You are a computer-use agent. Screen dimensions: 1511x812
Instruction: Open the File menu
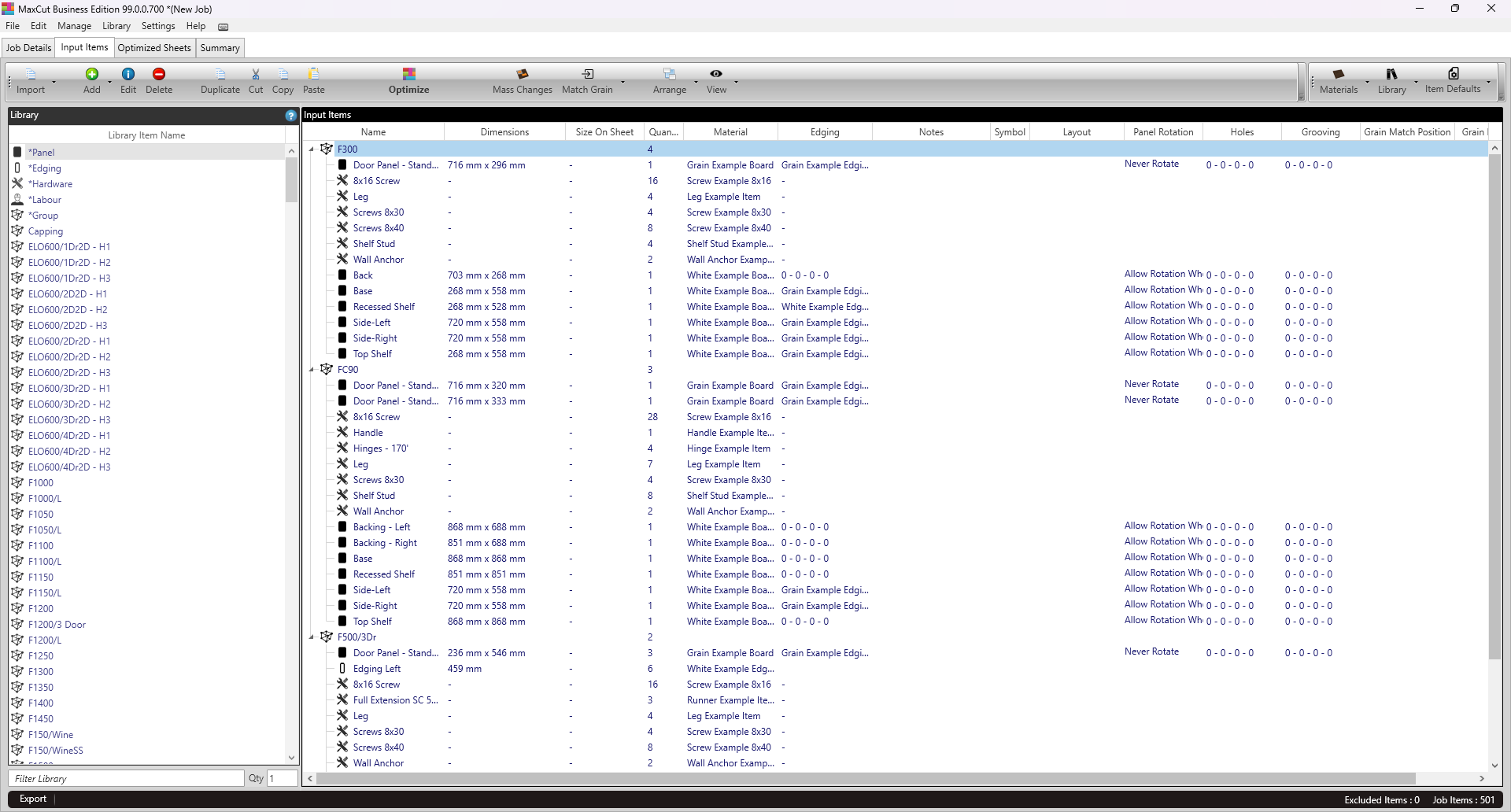(x=13, y=26)
